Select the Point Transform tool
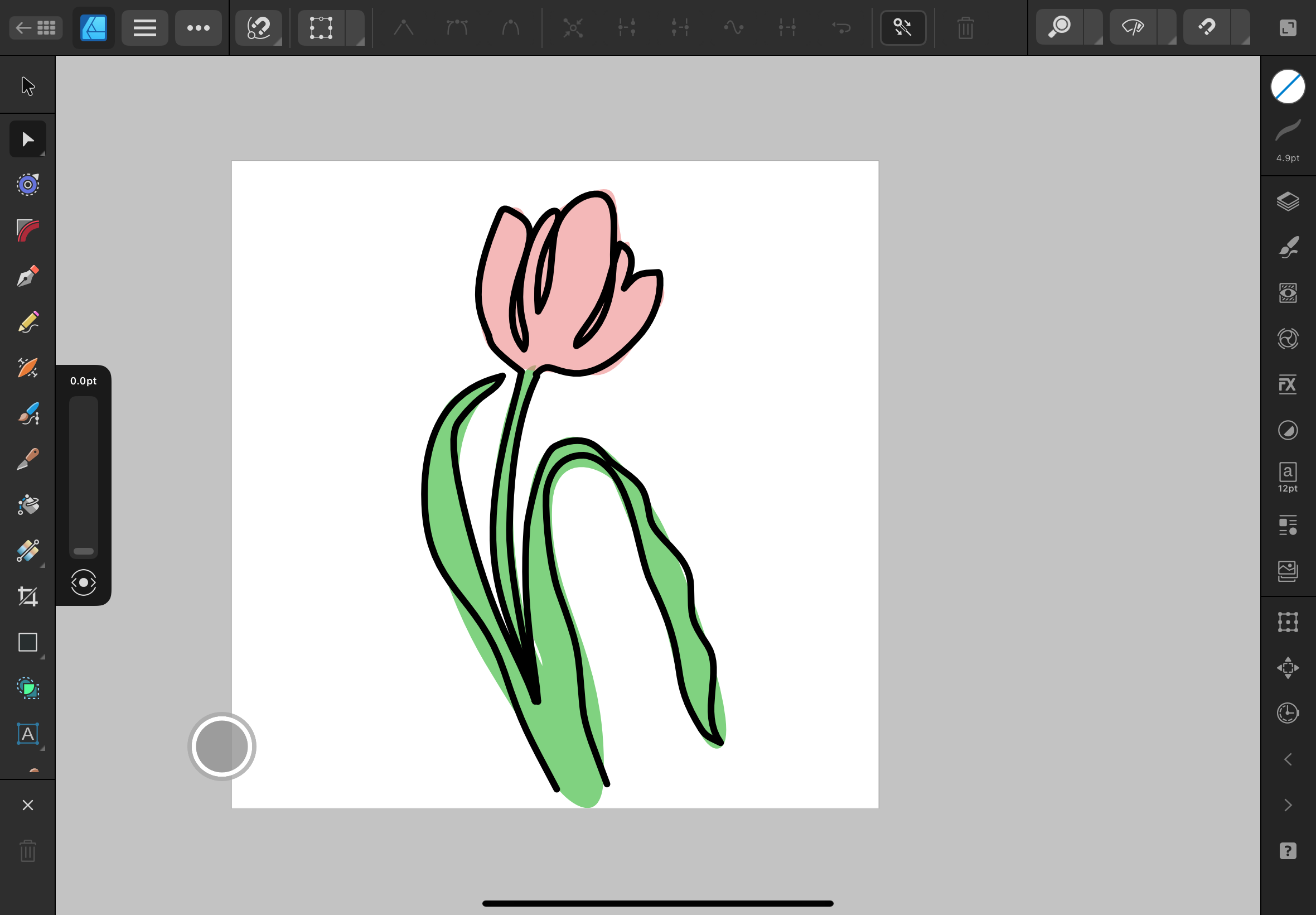Image resolution: width=1316 pixels, height=915 pixels. point(27,185)
